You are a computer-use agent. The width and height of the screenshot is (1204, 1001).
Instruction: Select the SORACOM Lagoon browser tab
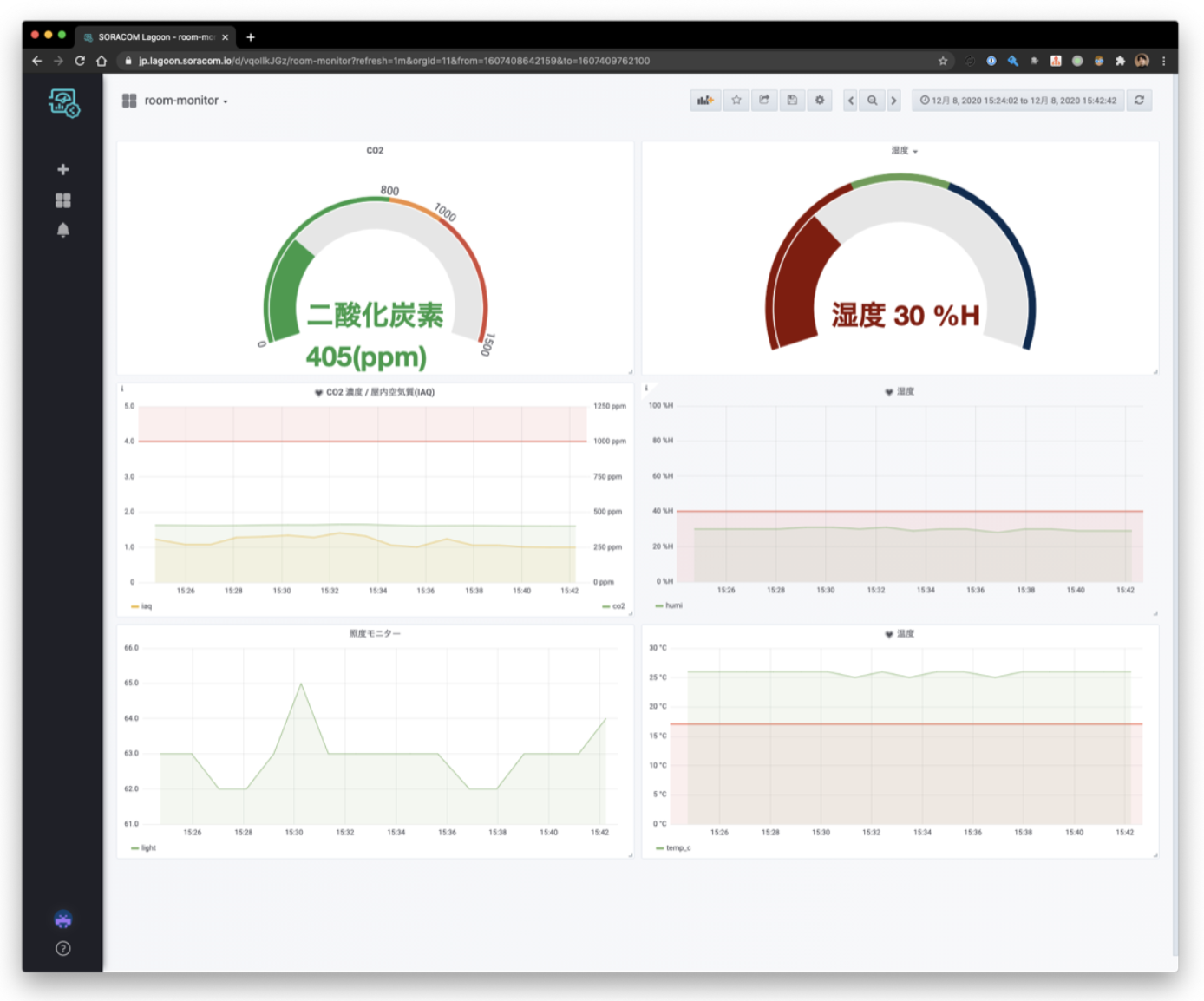coord(153,36)
